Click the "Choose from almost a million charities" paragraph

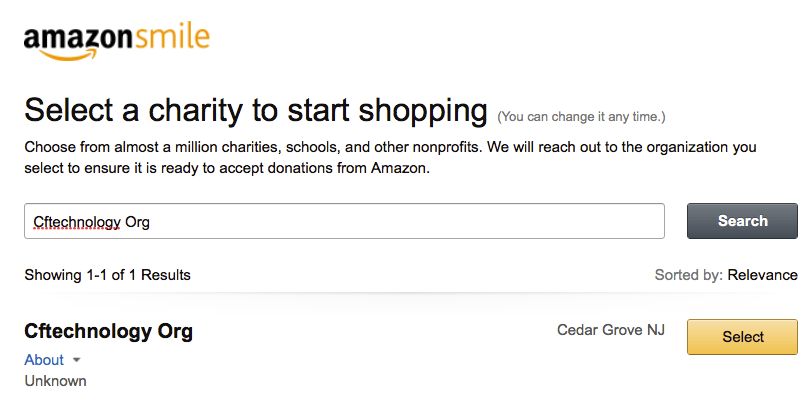[390, 157]
